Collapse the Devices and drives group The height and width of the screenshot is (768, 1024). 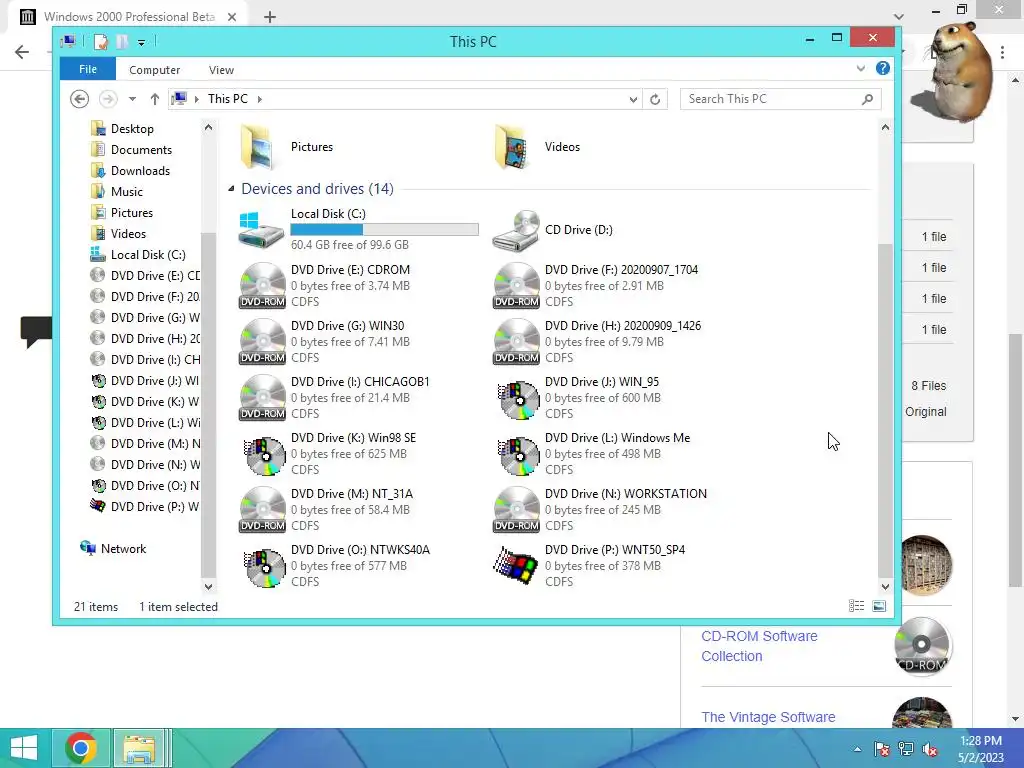[x=231, y=189]
